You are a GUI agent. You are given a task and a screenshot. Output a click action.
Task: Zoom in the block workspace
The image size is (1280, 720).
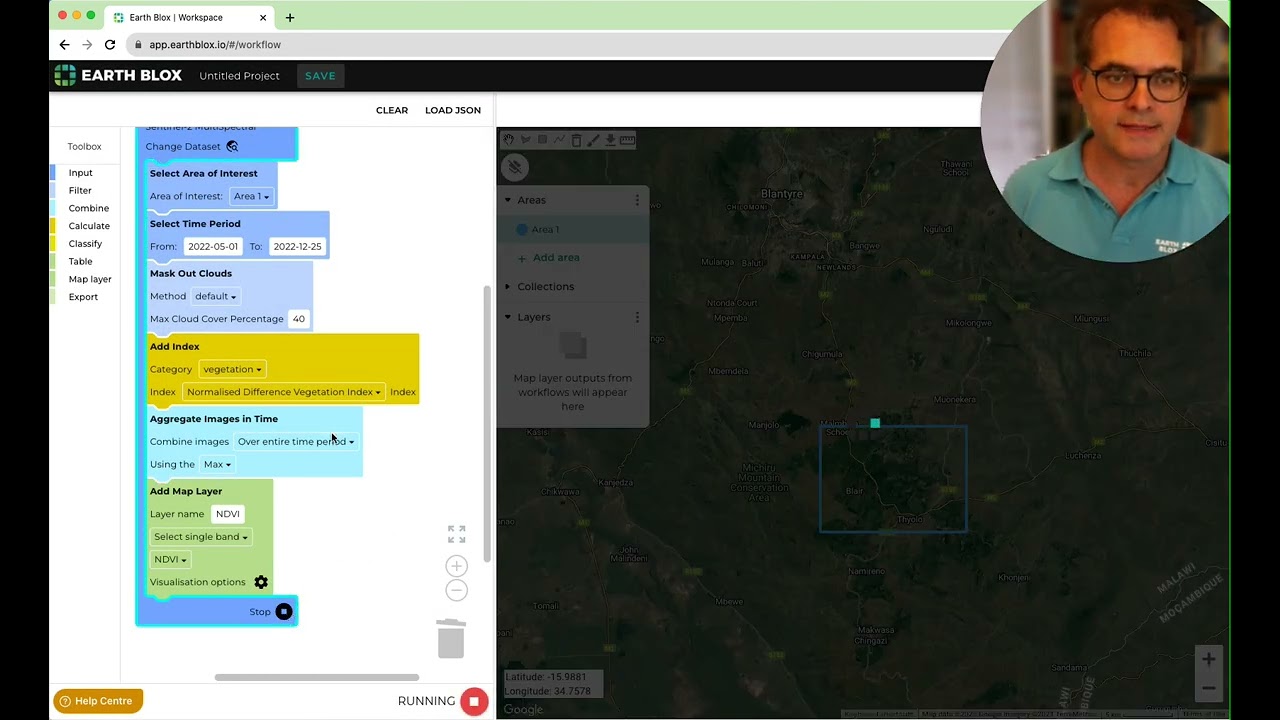pos(456,566)
